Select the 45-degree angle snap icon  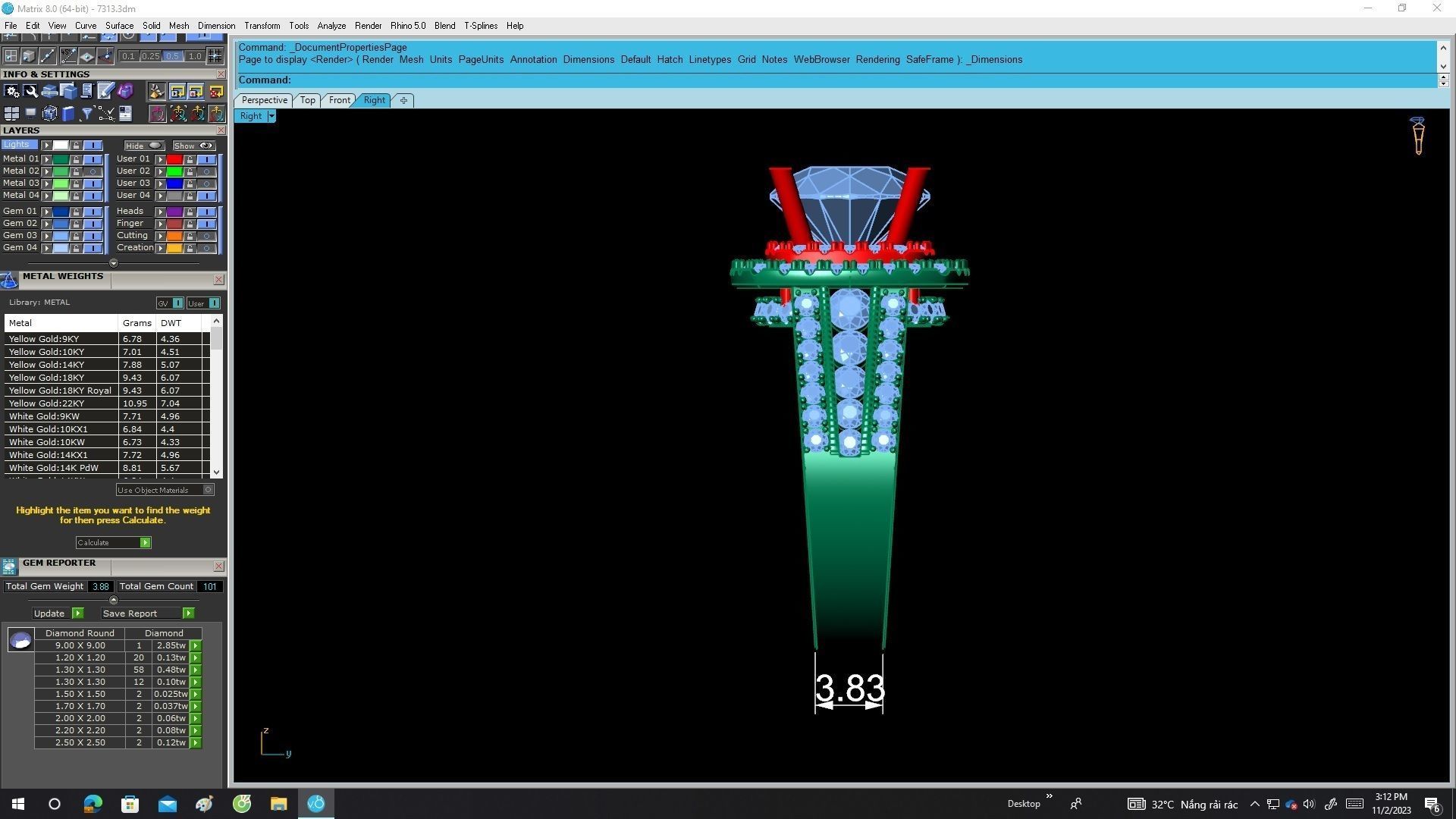[68, 56]
